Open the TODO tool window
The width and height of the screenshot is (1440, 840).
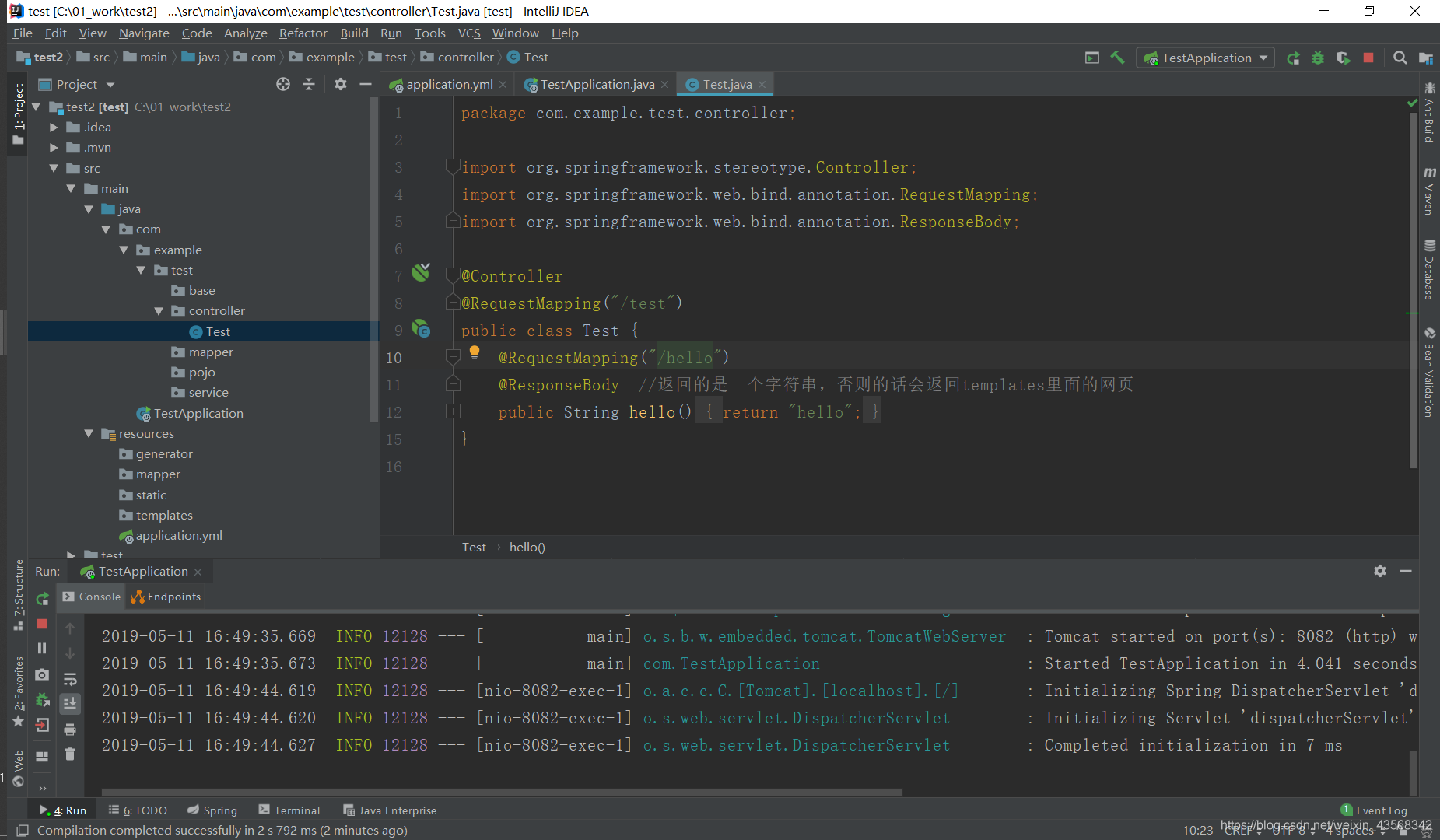[138, 810]
